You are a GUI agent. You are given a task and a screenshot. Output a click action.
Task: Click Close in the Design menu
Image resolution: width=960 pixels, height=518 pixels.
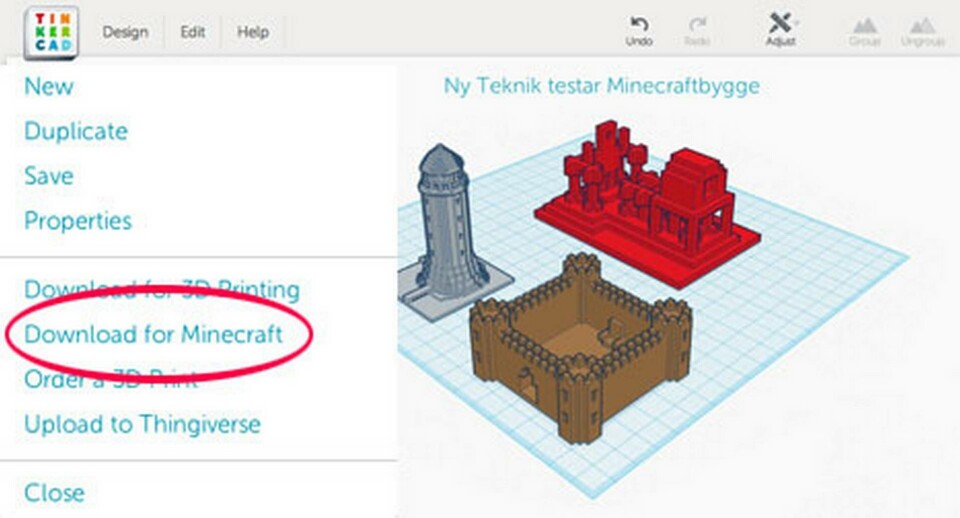coord(54,493)
